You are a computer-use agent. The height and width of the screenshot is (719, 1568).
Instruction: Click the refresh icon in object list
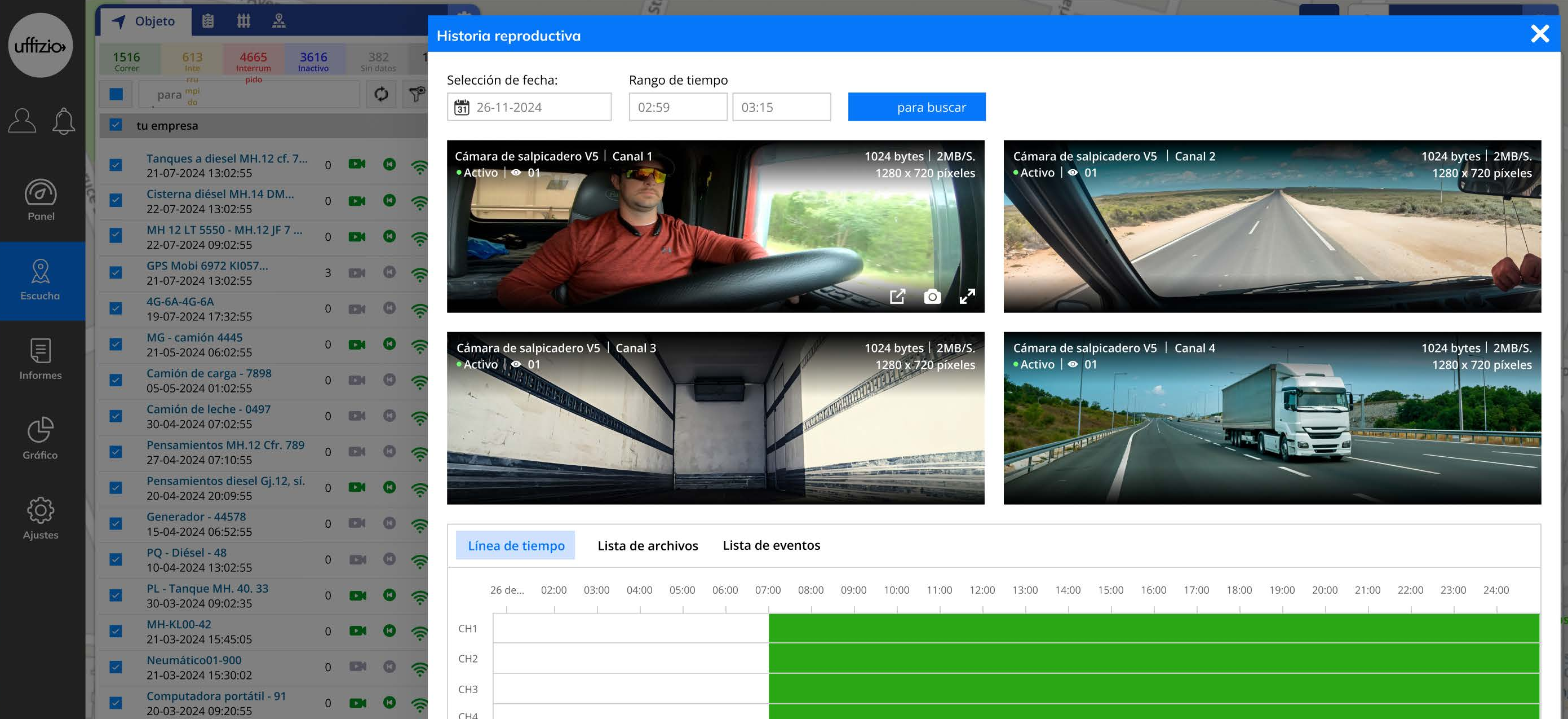point(381,94)
